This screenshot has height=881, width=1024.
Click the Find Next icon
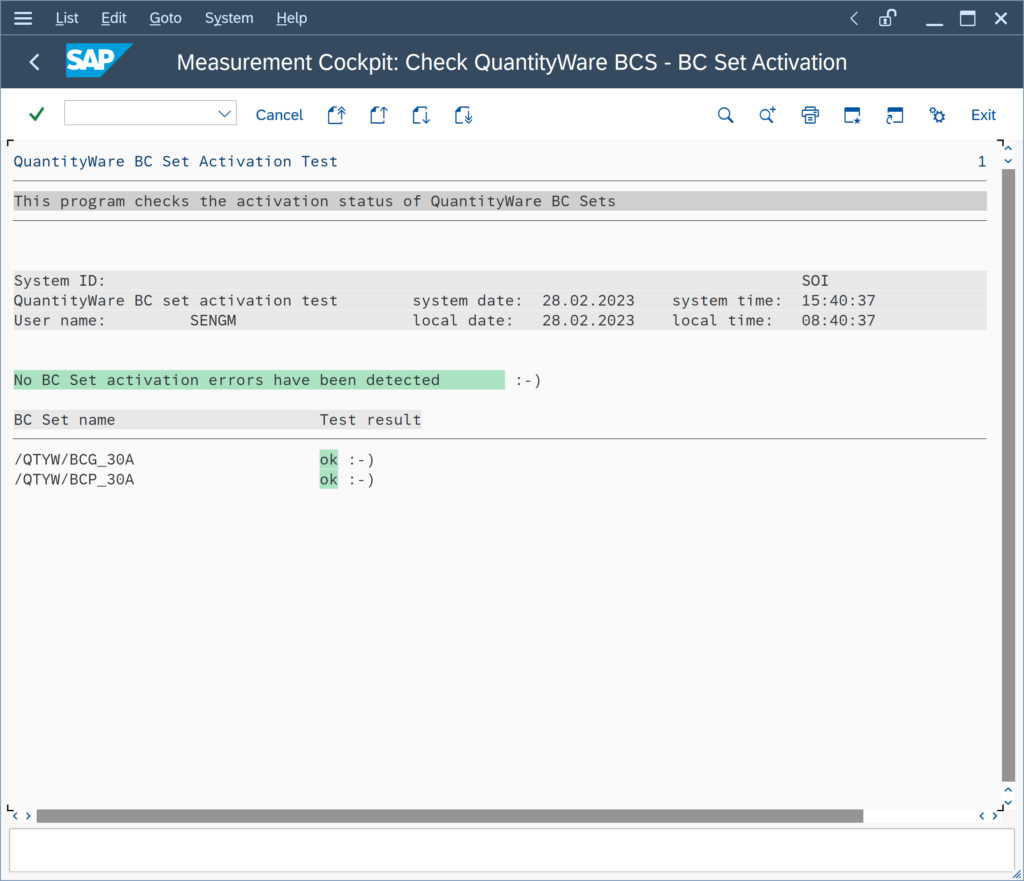pyautogui.click(x=767, y=115)
